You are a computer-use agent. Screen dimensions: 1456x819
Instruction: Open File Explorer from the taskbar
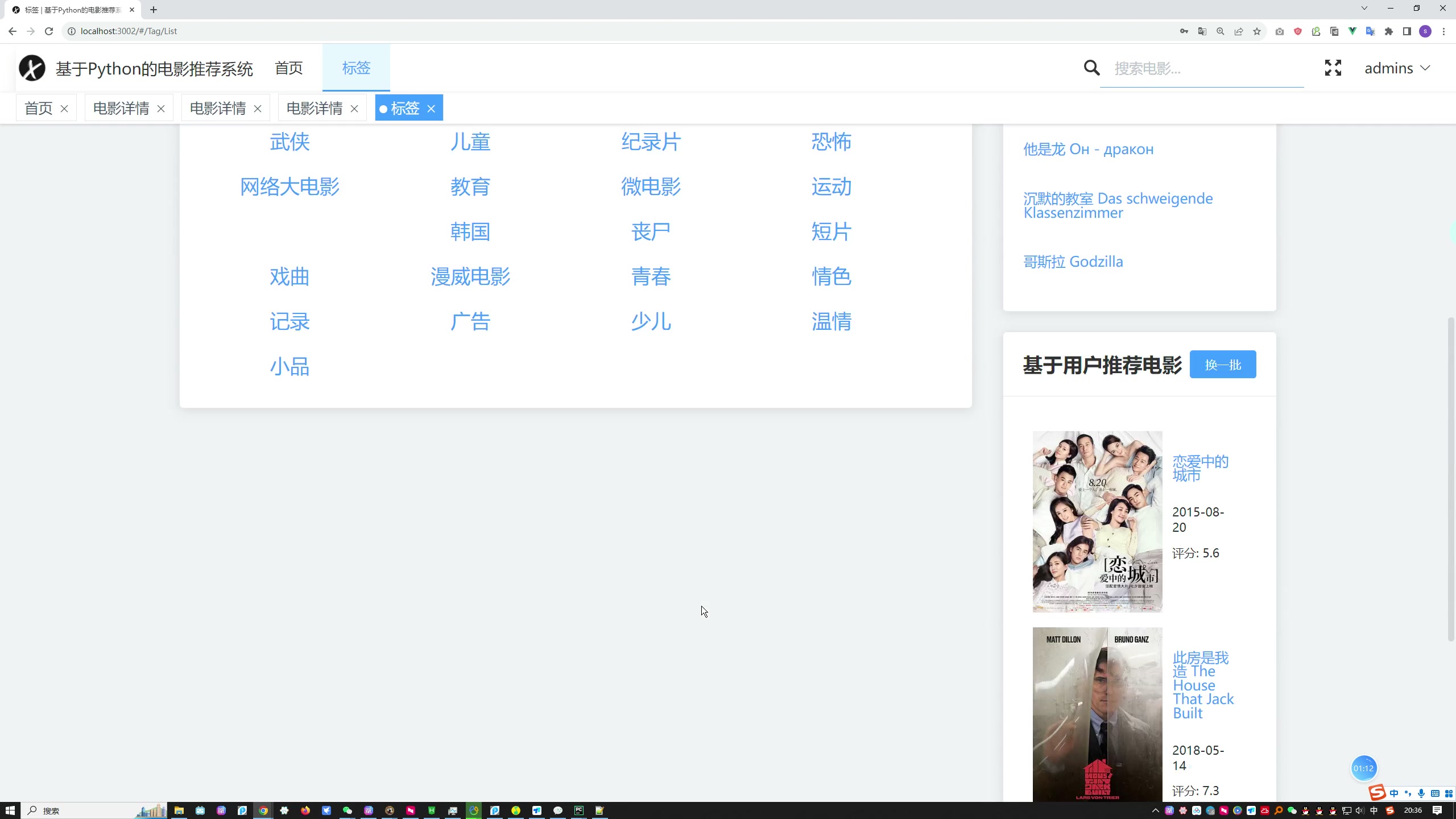[179, 810]
